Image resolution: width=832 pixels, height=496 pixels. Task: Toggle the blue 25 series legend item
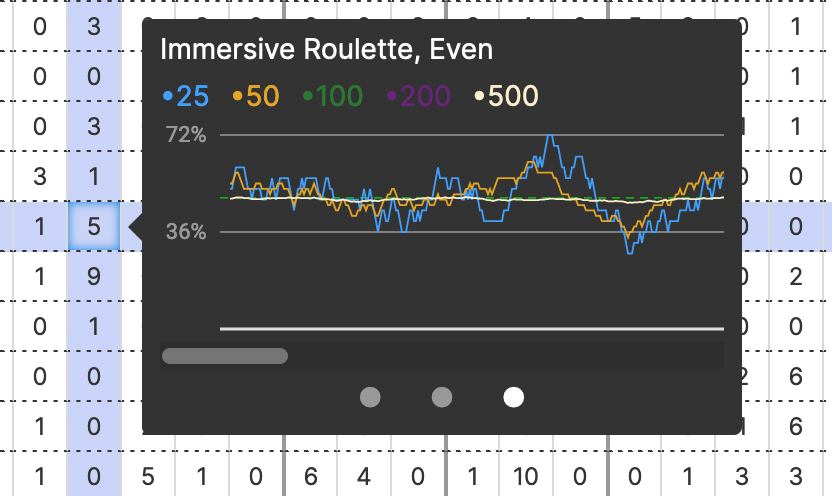(x=186, y=96)
